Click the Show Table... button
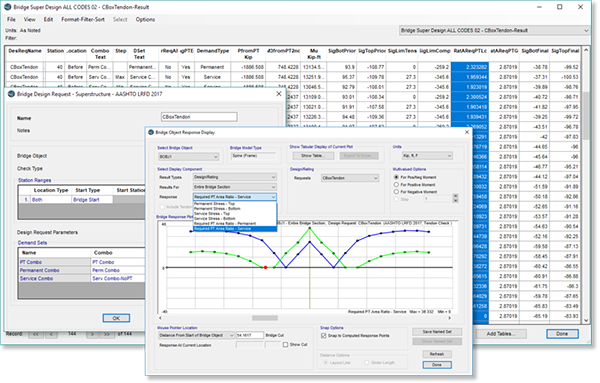 tap(313, 156)
